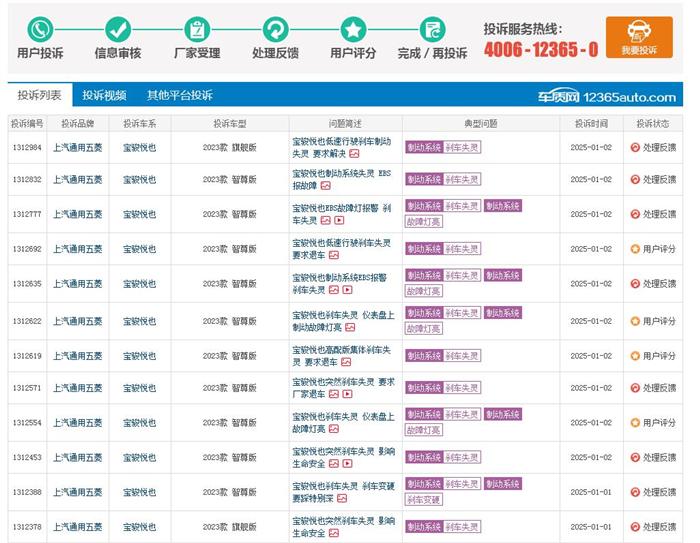Open image icon in complaint 1312622 description
Viewport: 700px width, 543px height.
pyautogui.click(x=350, y=327)
